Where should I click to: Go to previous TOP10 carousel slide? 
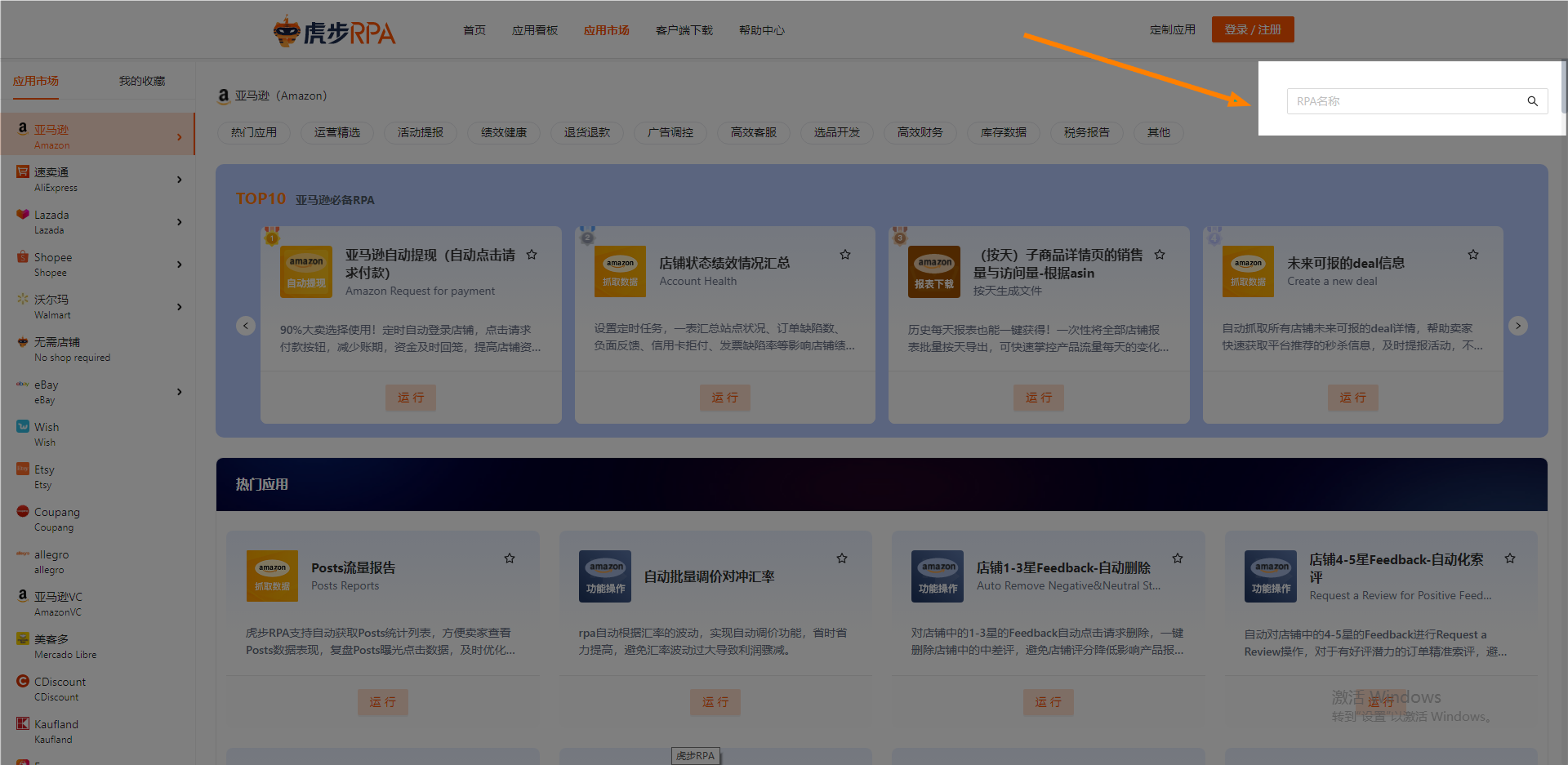pos(246,326)
